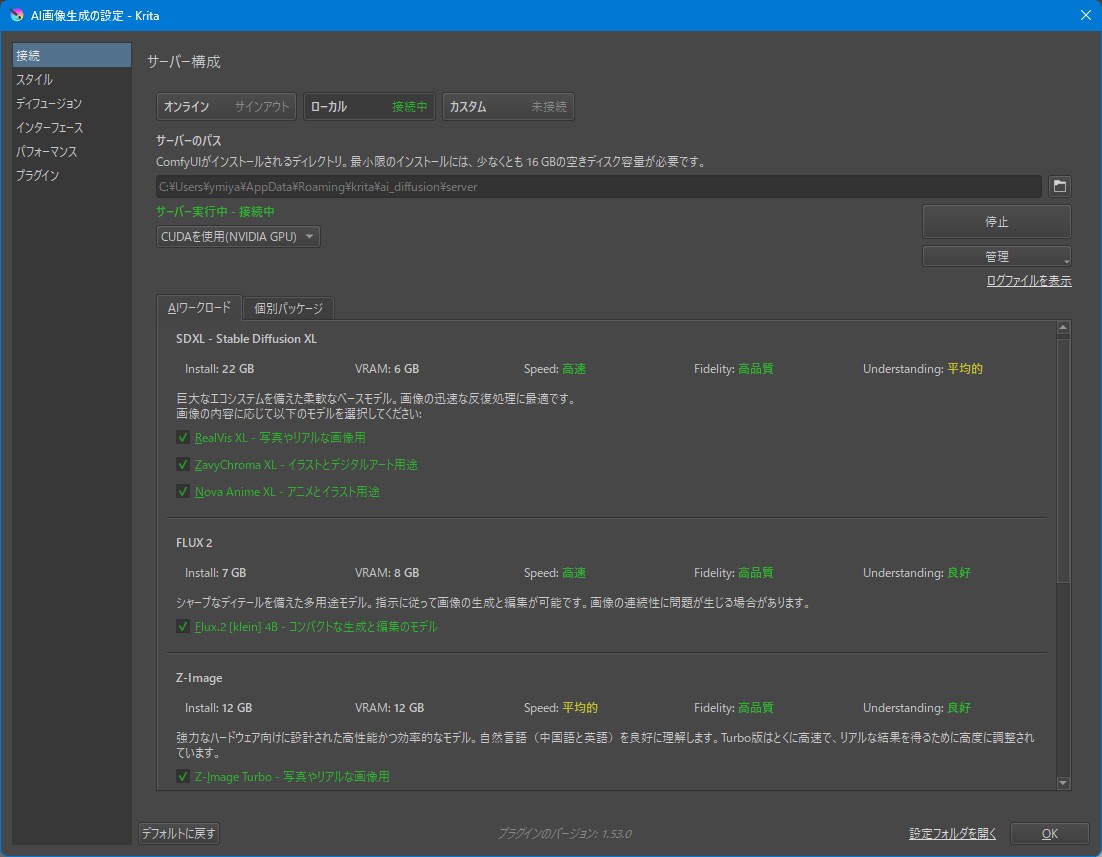Click the workload list scrollbar up arrow
This screenshot has width=1102, height=857.
point(1063,328)
